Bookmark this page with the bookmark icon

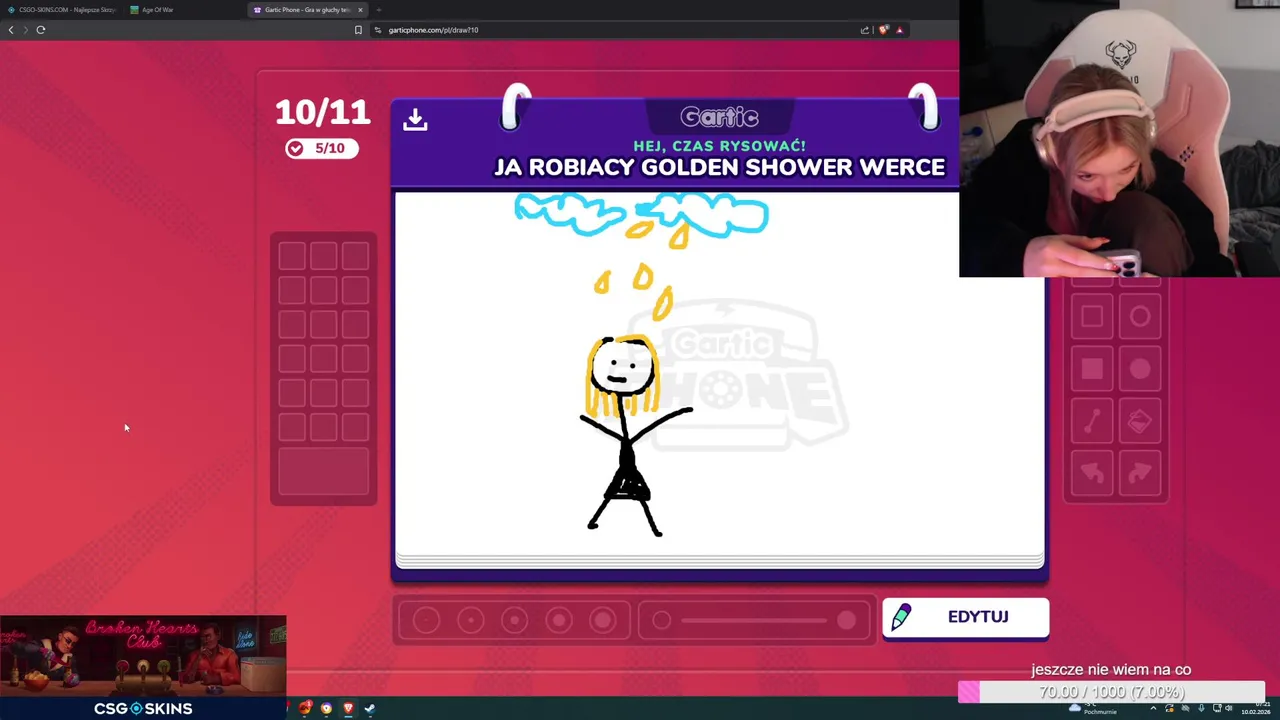click(x=358, y=30)
